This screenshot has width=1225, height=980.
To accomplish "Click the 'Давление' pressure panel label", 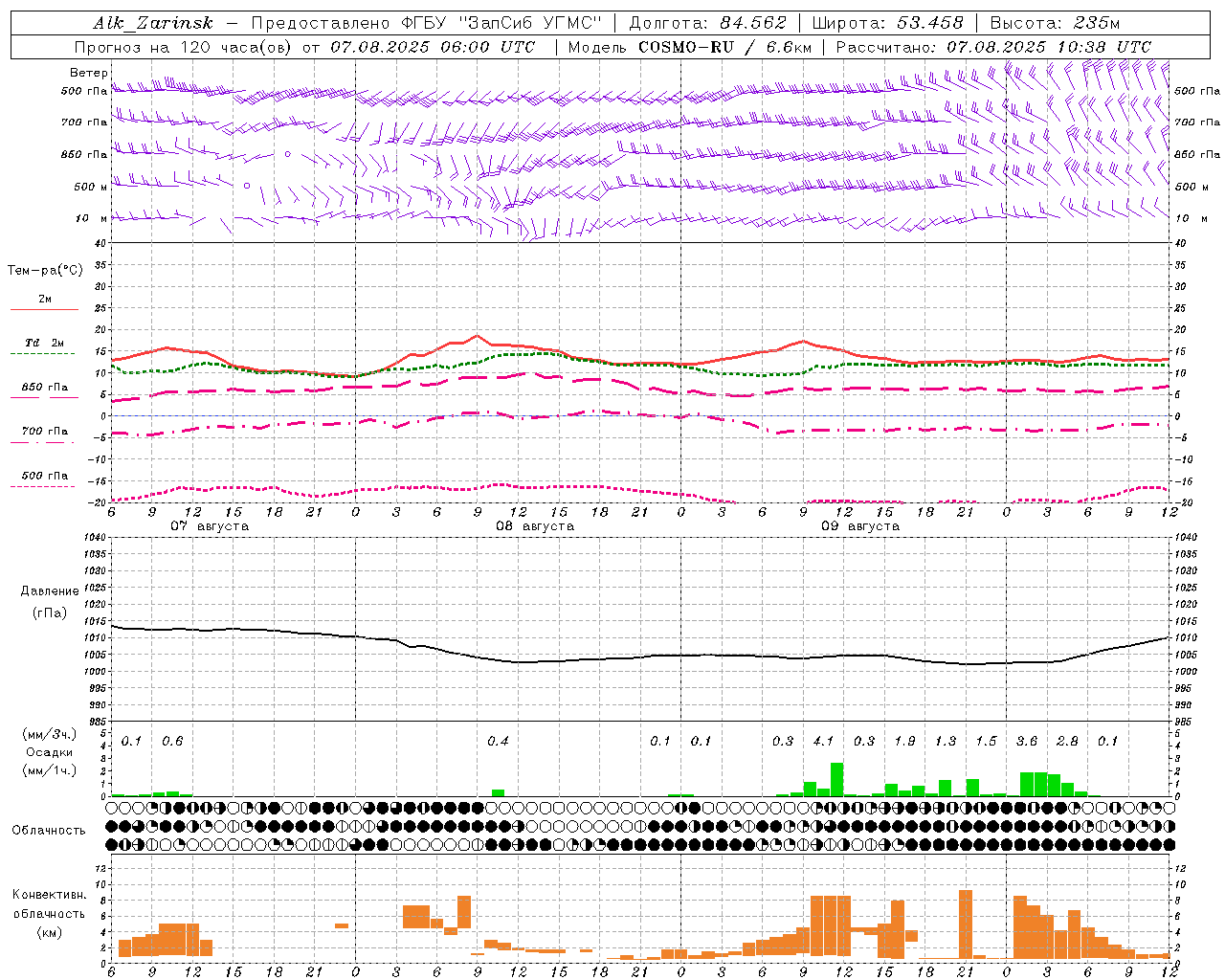I will click(x=50, y=590).
